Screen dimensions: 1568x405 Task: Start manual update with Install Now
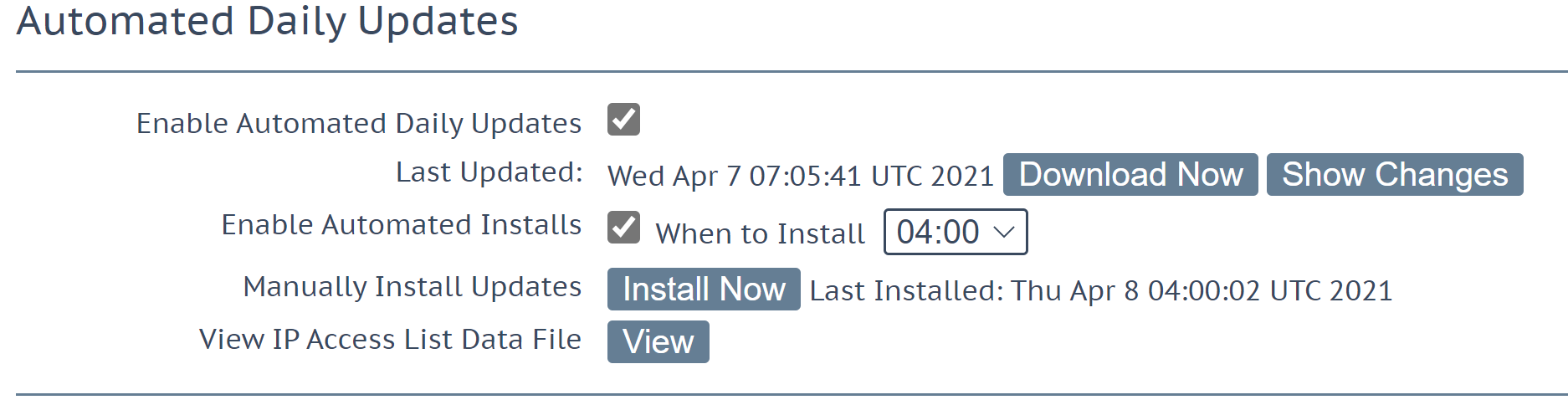[704, 290]
